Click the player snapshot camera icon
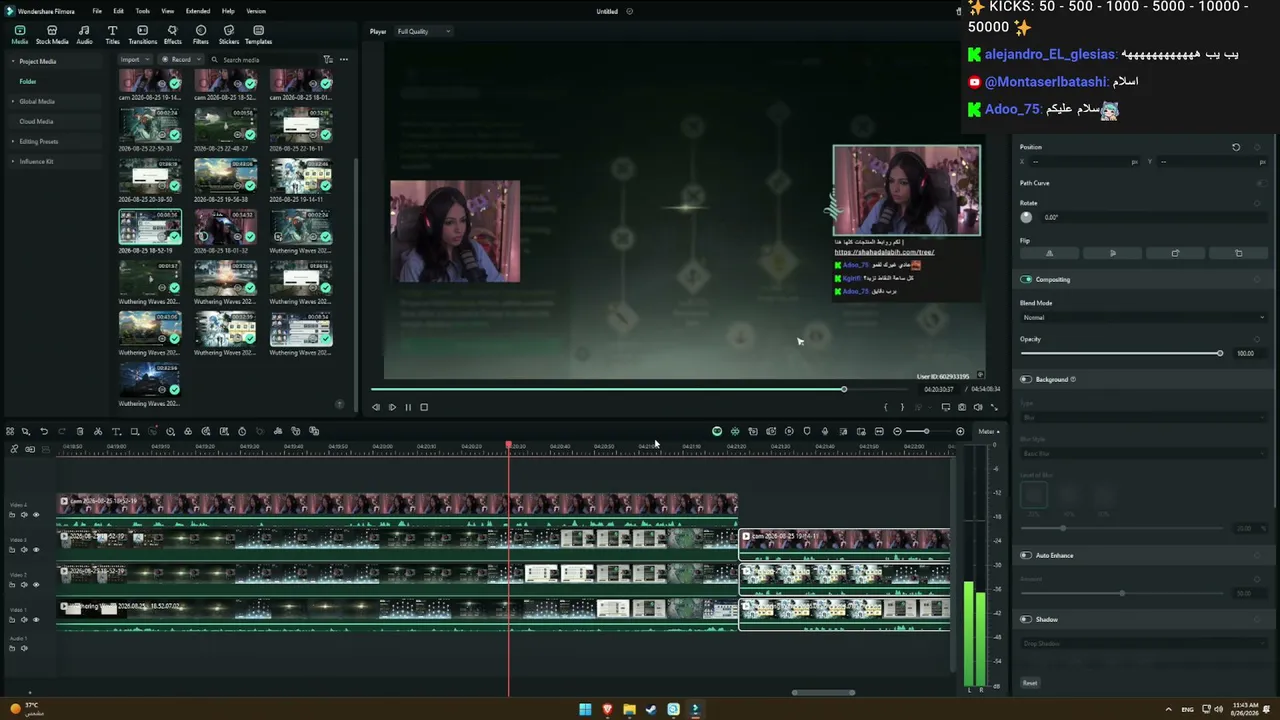The image size is (1280, 720). (x=962, y=407)
